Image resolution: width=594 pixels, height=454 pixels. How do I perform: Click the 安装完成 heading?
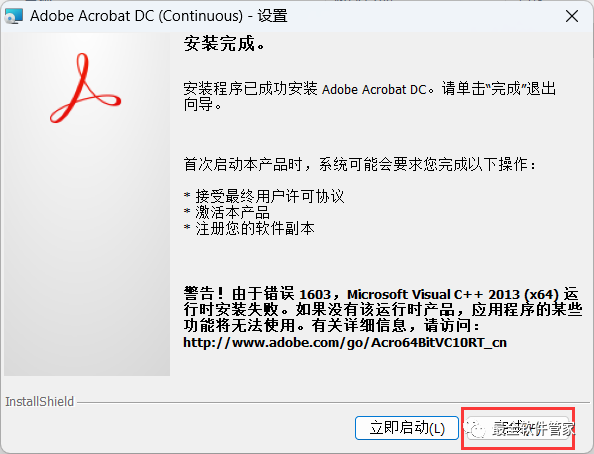(x=224, y=43)
